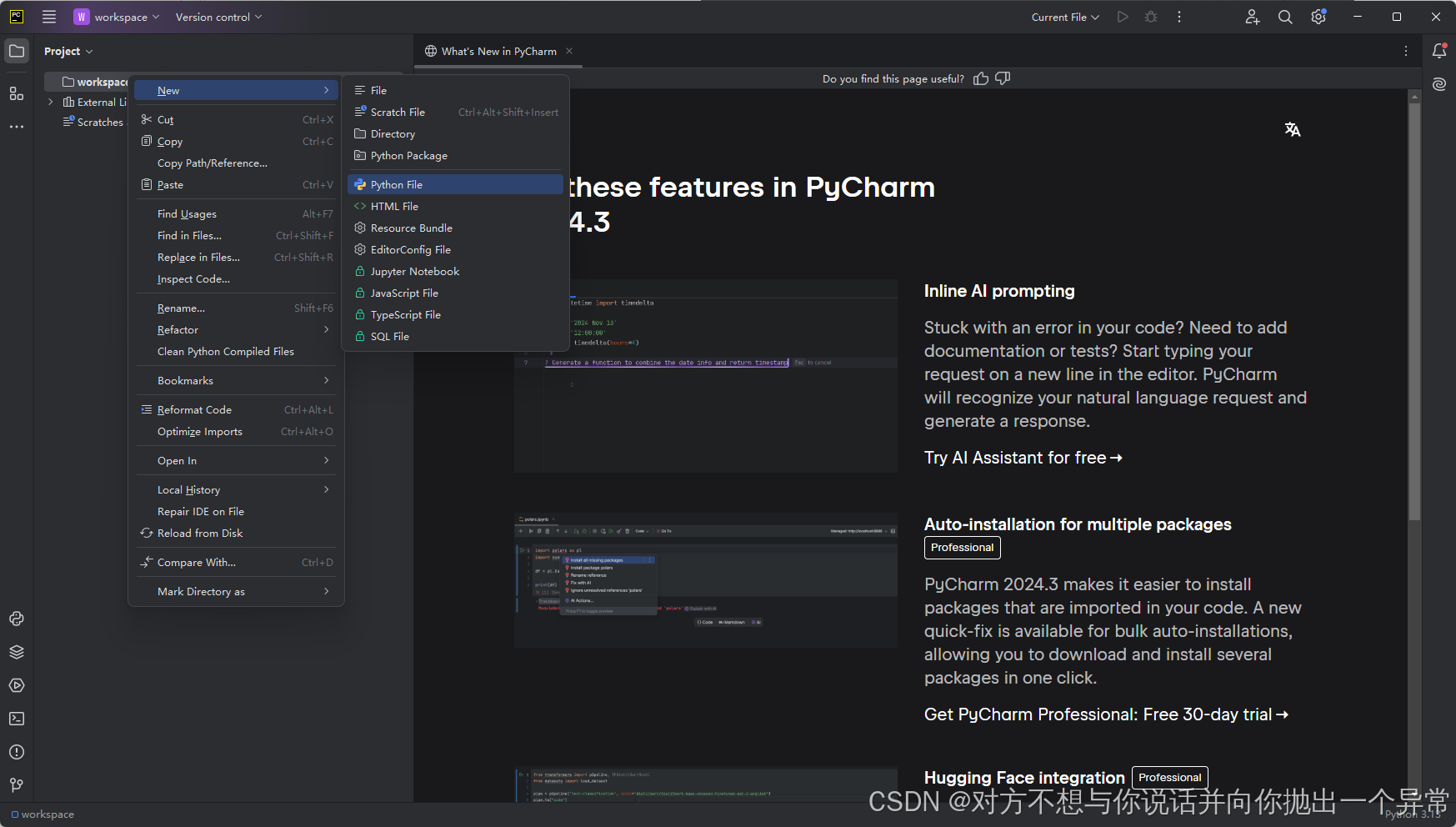Screen dimensions: 1456x827
Task: Click the thumbs down feedback icon
Action: click(1003, 78)
